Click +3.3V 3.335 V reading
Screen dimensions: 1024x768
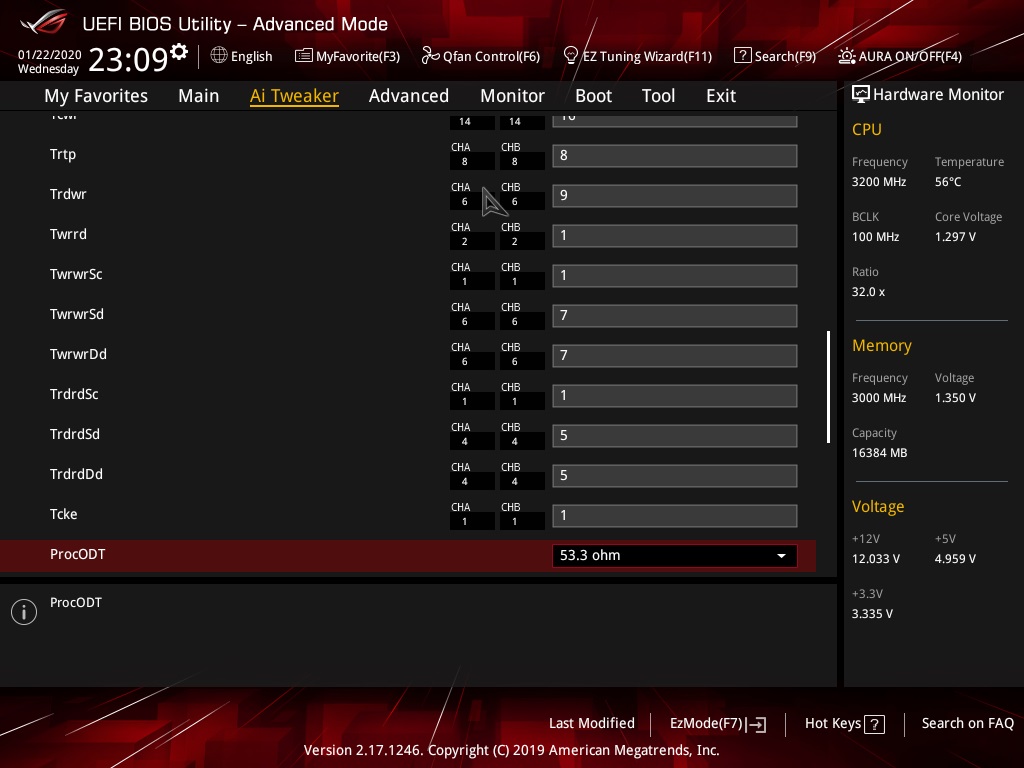[x=872, y=613]
